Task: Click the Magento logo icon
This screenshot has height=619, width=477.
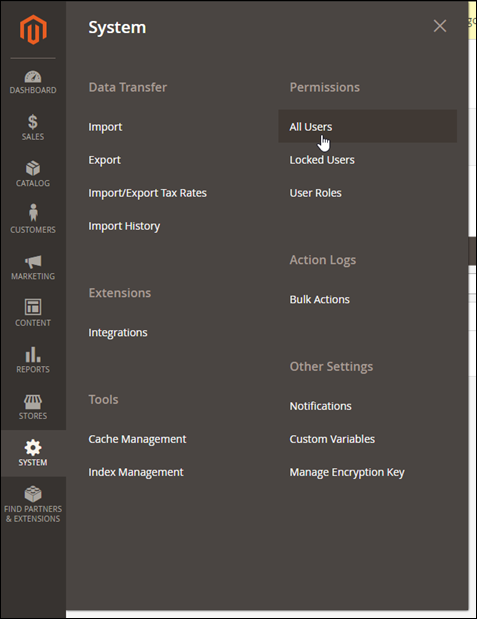Action: [33, 30]
